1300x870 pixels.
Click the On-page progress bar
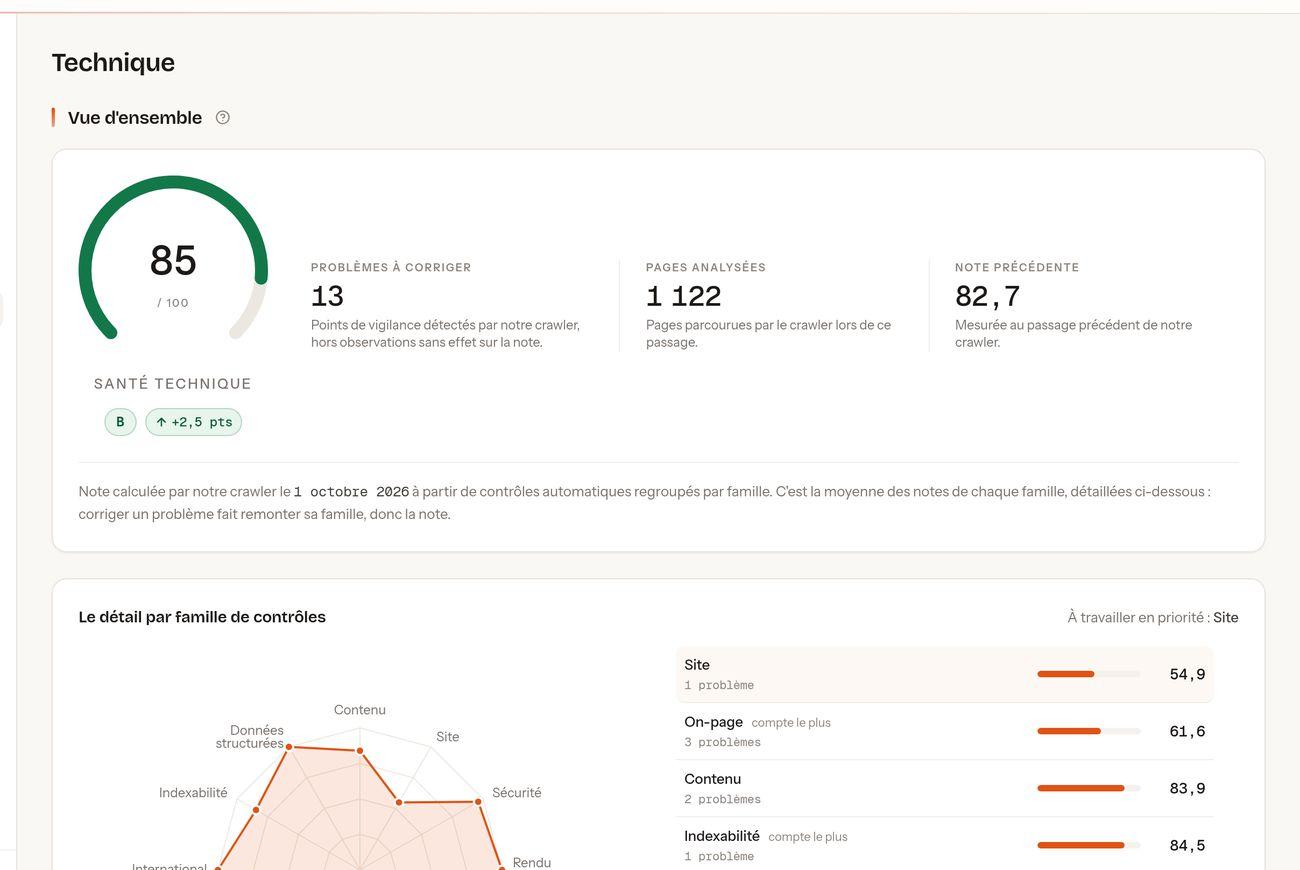tap(1088, 731)
